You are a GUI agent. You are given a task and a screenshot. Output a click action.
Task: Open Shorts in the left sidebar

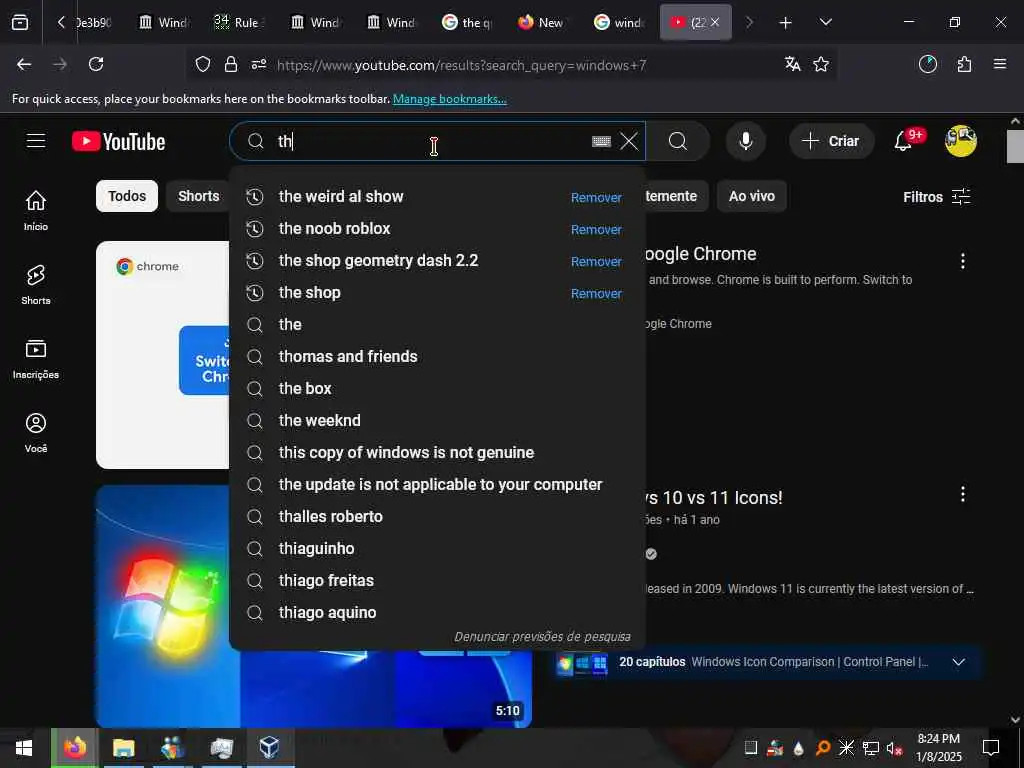tap(36, 285)
